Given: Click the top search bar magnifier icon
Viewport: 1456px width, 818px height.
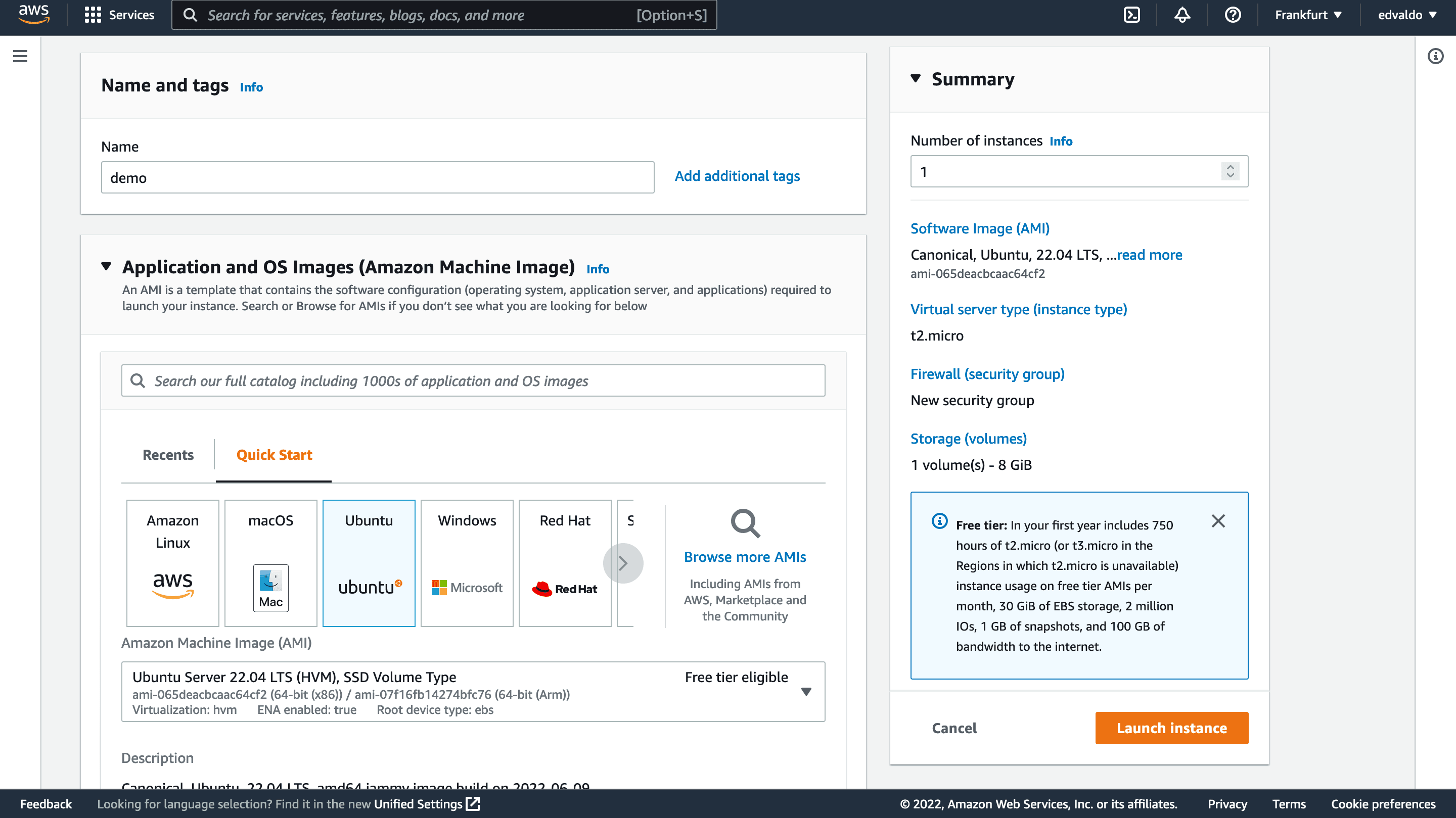Looking at the screenshot, I should pos(191,15).
